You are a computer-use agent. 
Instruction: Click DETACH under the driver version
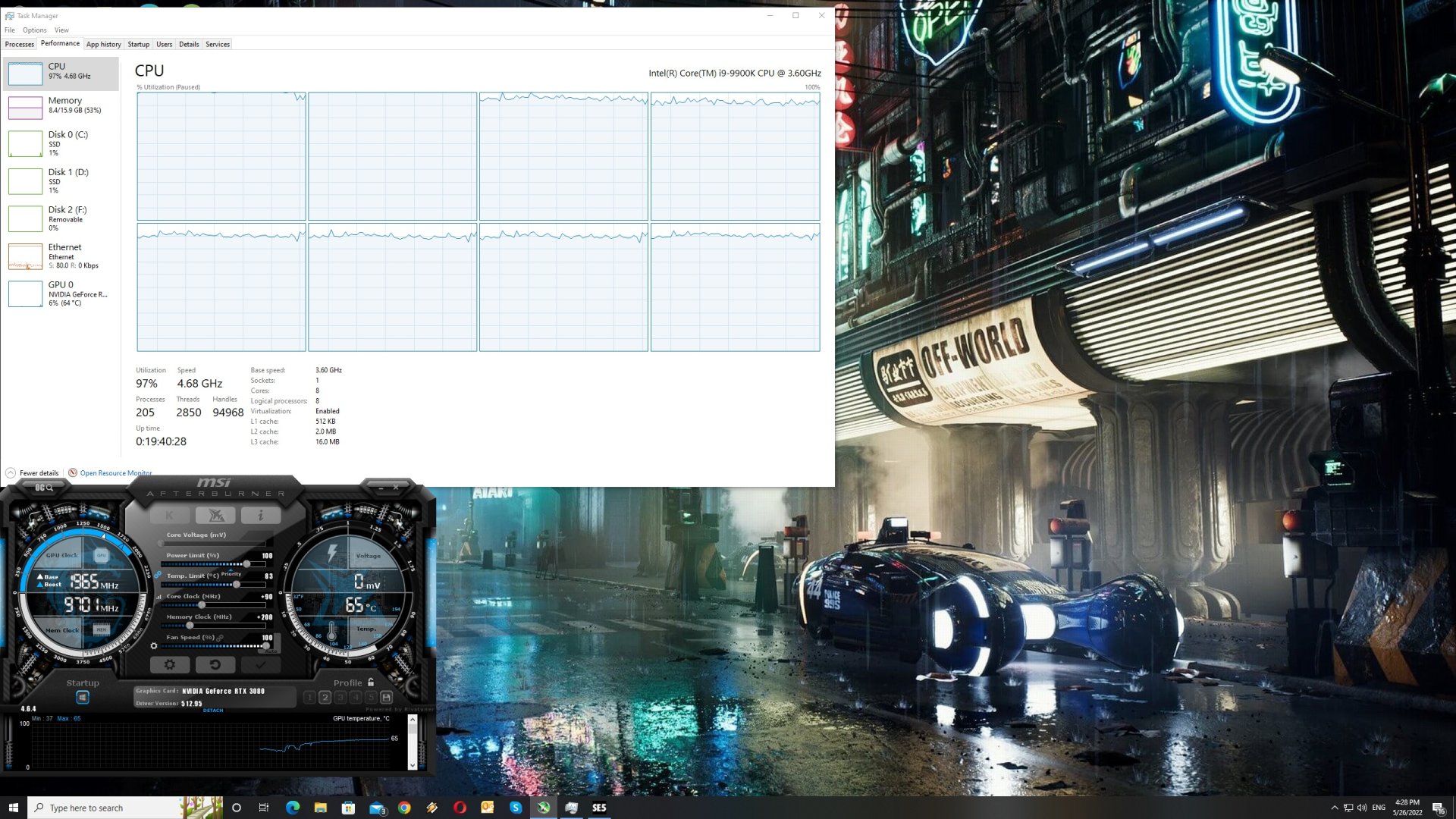coord(213,711)
